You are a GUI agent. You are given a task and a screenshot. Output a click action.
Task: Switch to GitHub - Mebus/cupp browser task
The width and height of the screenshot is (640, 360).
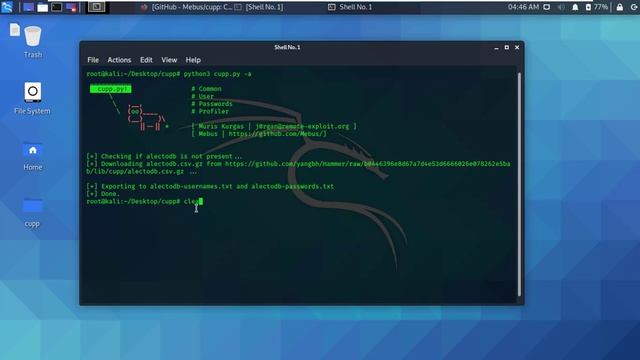(187, 7)
